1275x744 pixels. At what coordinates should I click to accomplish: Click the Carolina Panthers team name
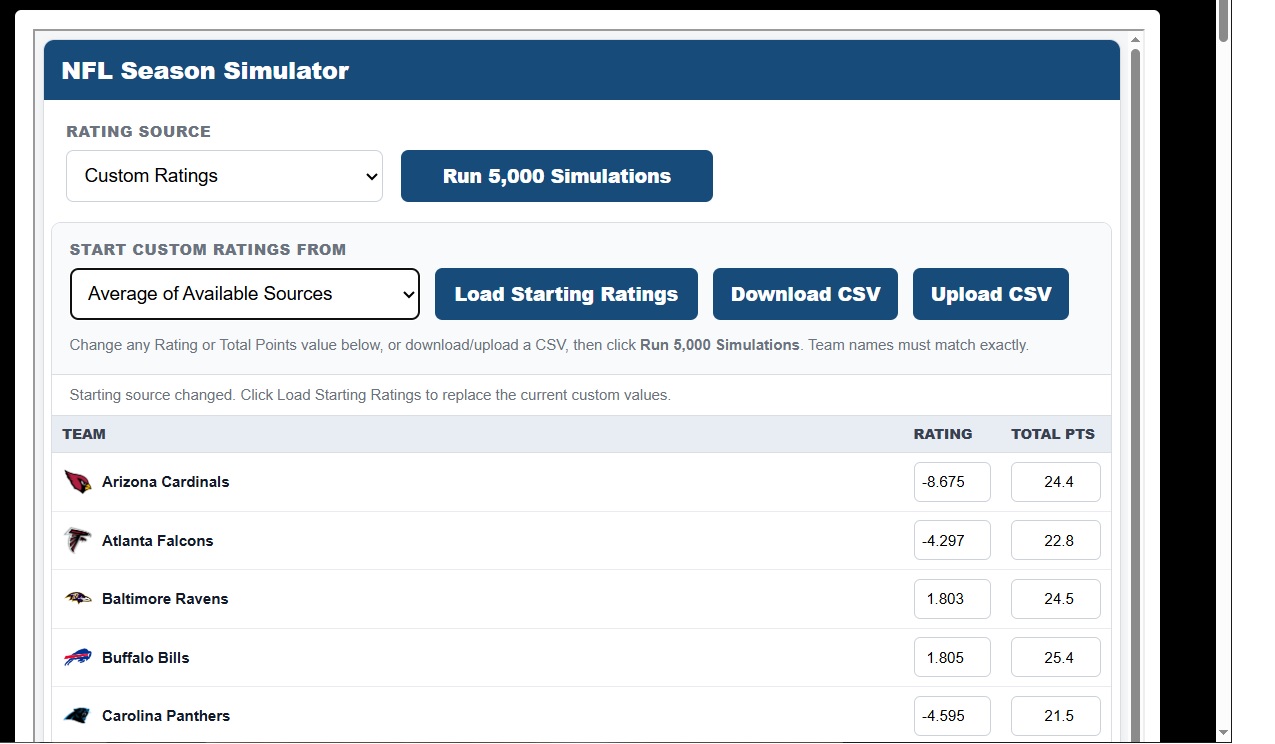coord(166,716)
